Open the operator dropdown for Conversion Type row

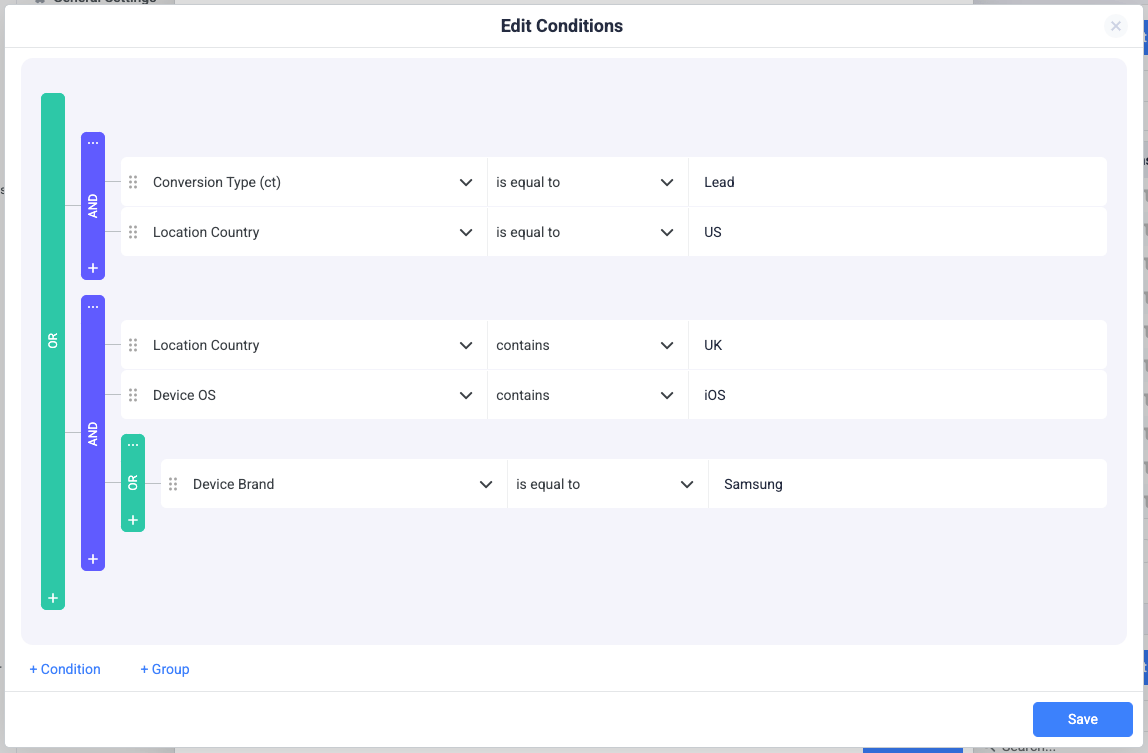587,182
